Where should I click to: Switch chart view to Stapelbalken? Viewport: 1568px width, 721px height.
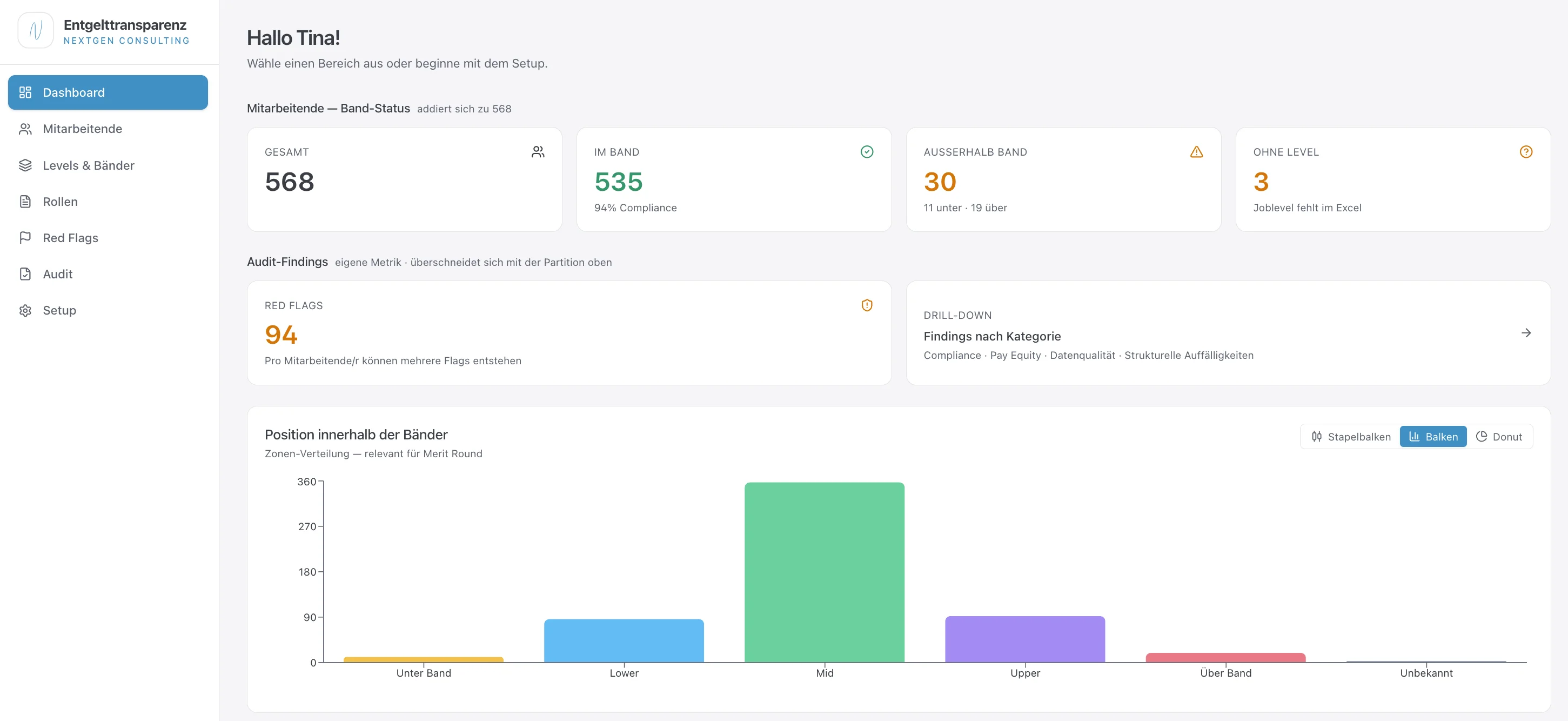pos(1351,436)
